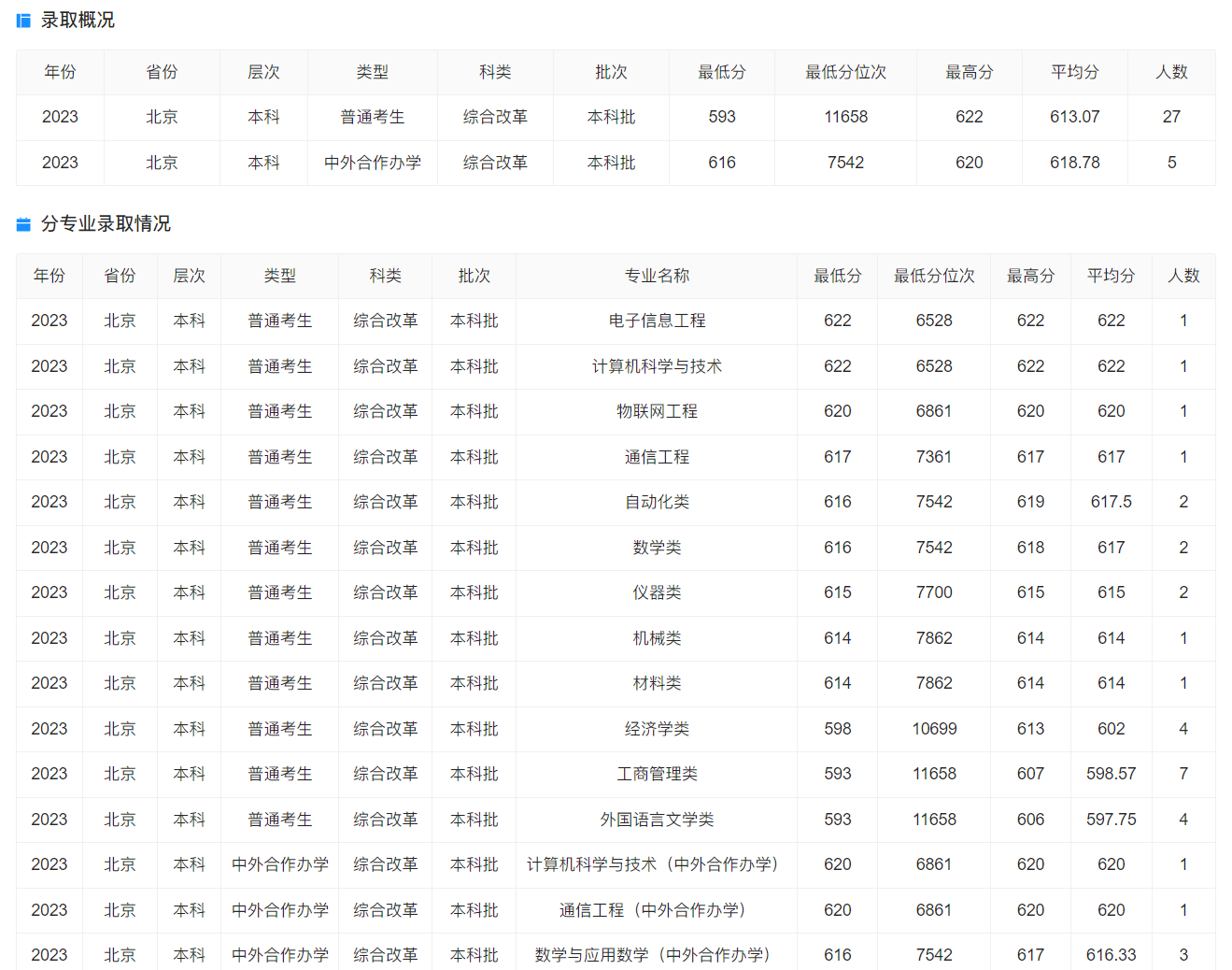Click the 分专业录取情况 section heading text
Image resolution: width=1232 pixels, height=970 pixels.
[x=106, y=224]
